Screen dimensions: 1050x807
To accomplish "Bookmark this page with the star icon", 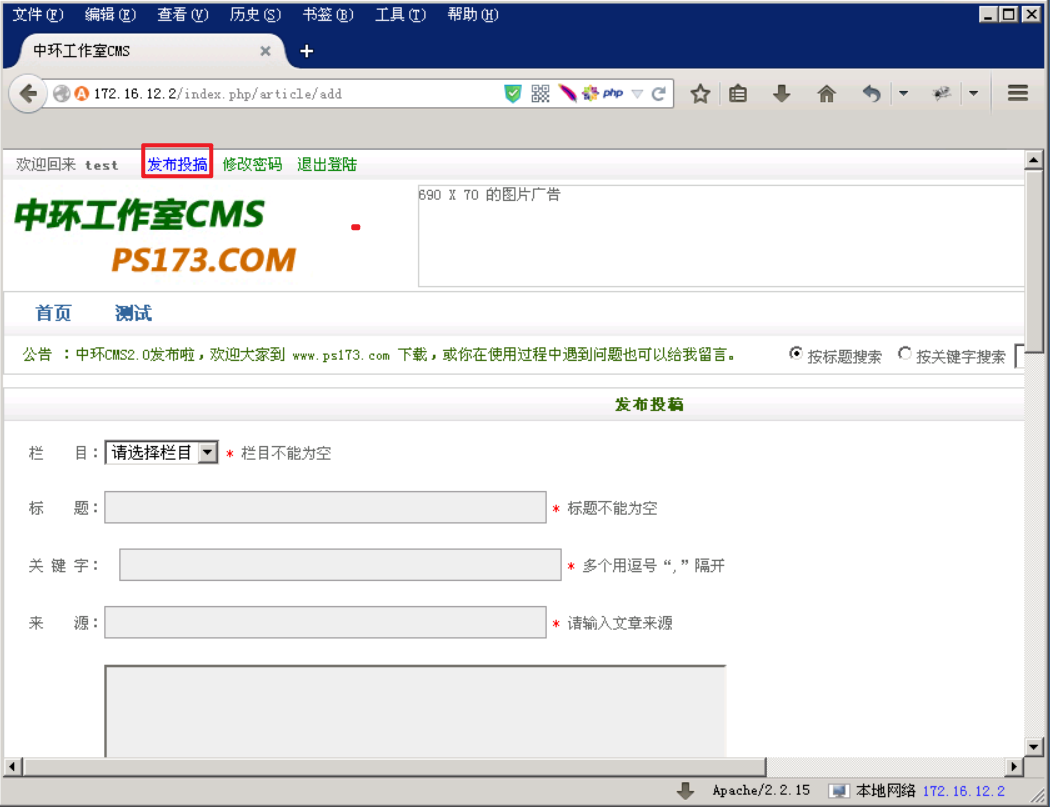I will (700, 93).
